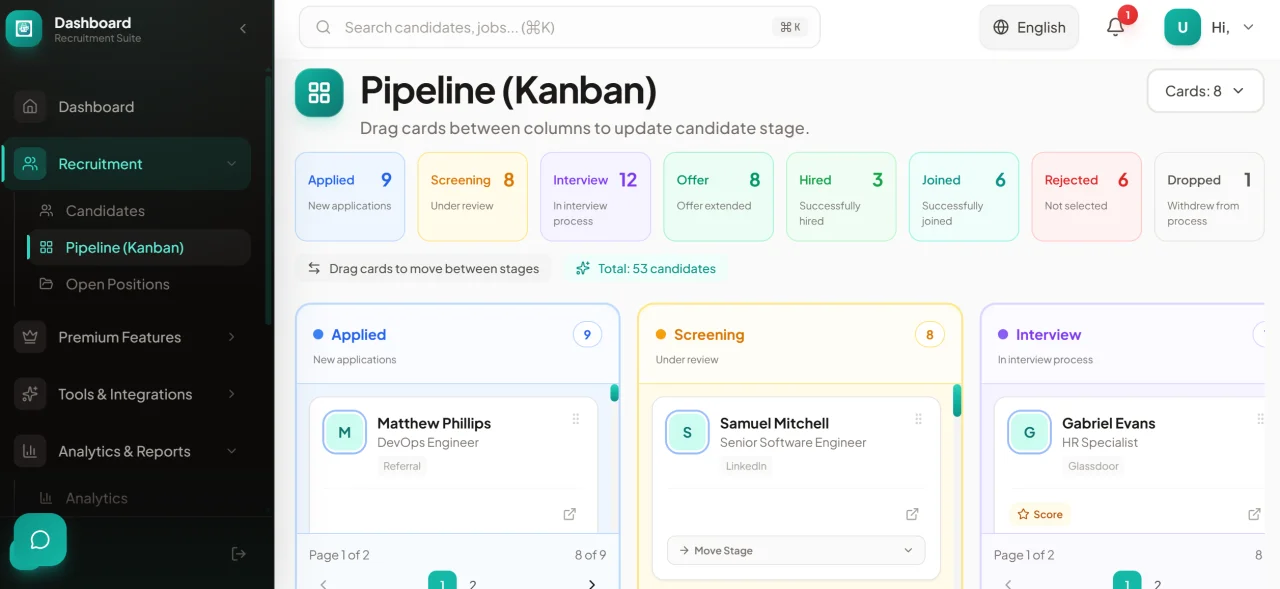Click the Samuel Mitchell avatar S

[x=687, y=432]
